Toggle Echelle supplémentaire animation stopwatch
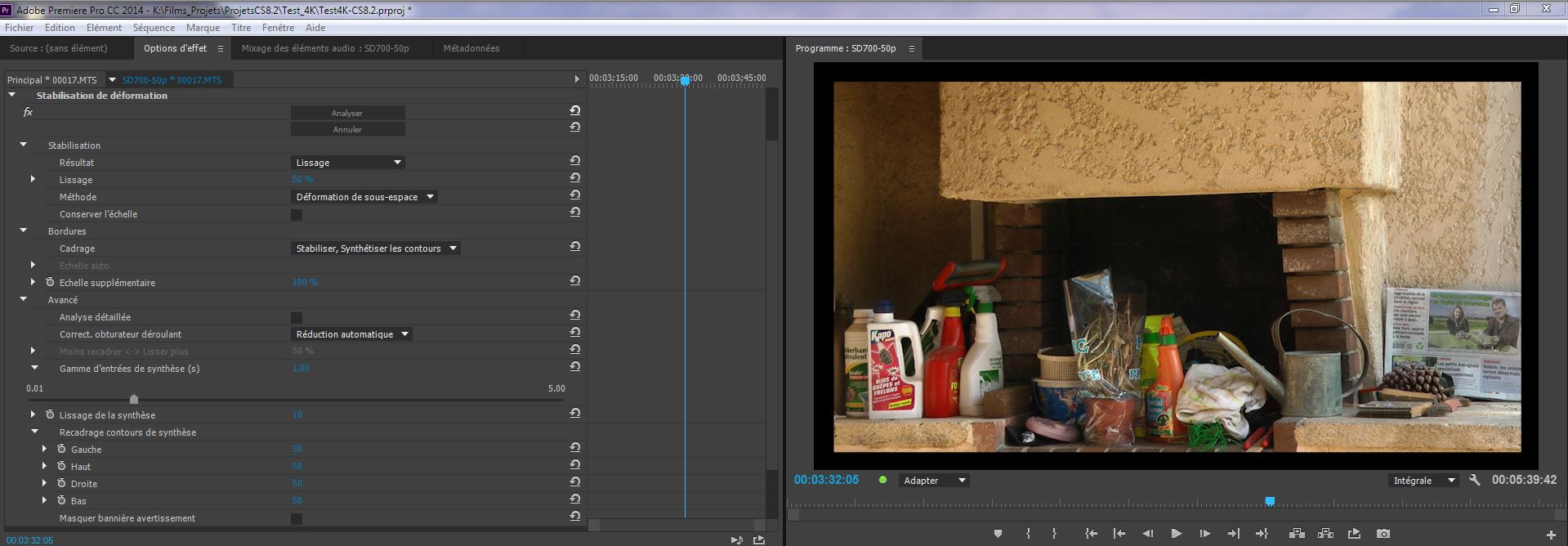The image size is (1568, 546). pos(50,282)
